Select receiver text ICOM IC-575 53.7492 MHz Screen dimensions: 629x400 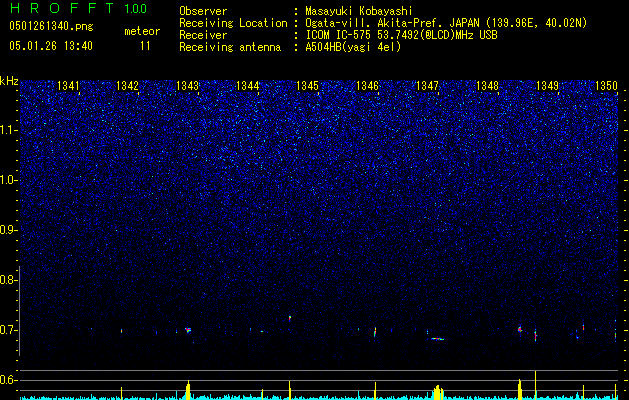[x=402, y=35]
